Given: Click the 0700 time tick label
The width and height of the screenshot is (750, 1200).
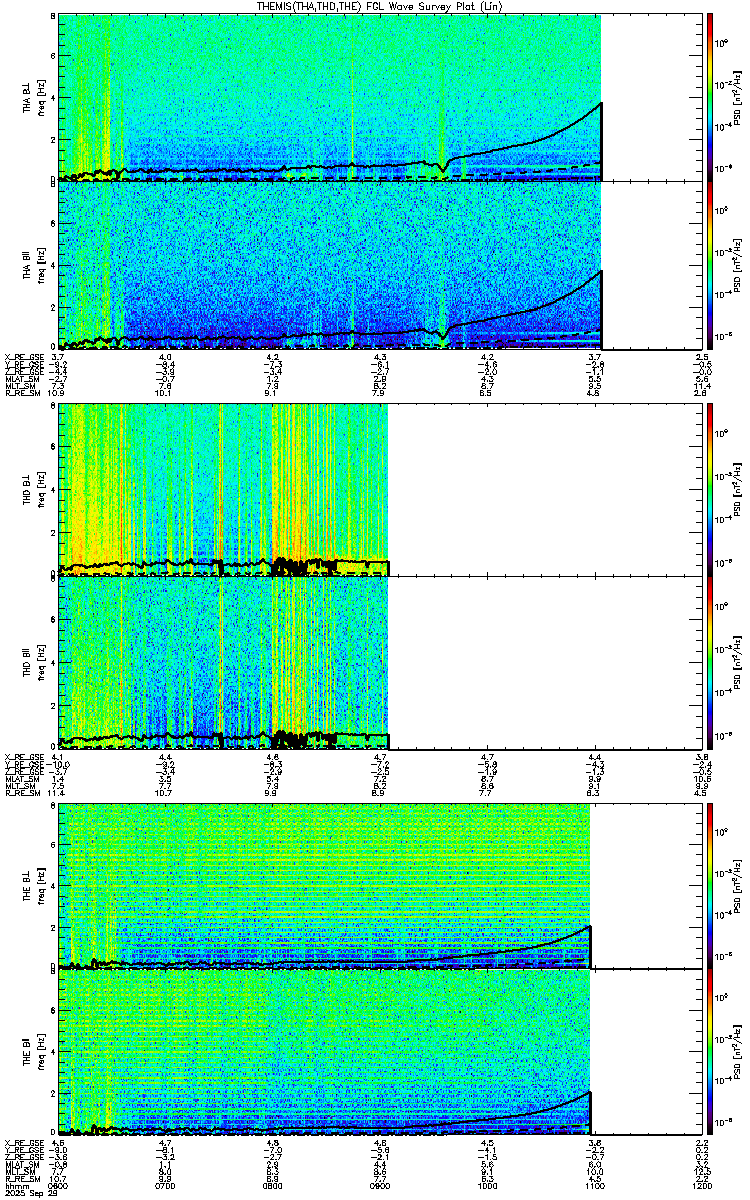Looking at the screenshot, I should pos(166,1187).
